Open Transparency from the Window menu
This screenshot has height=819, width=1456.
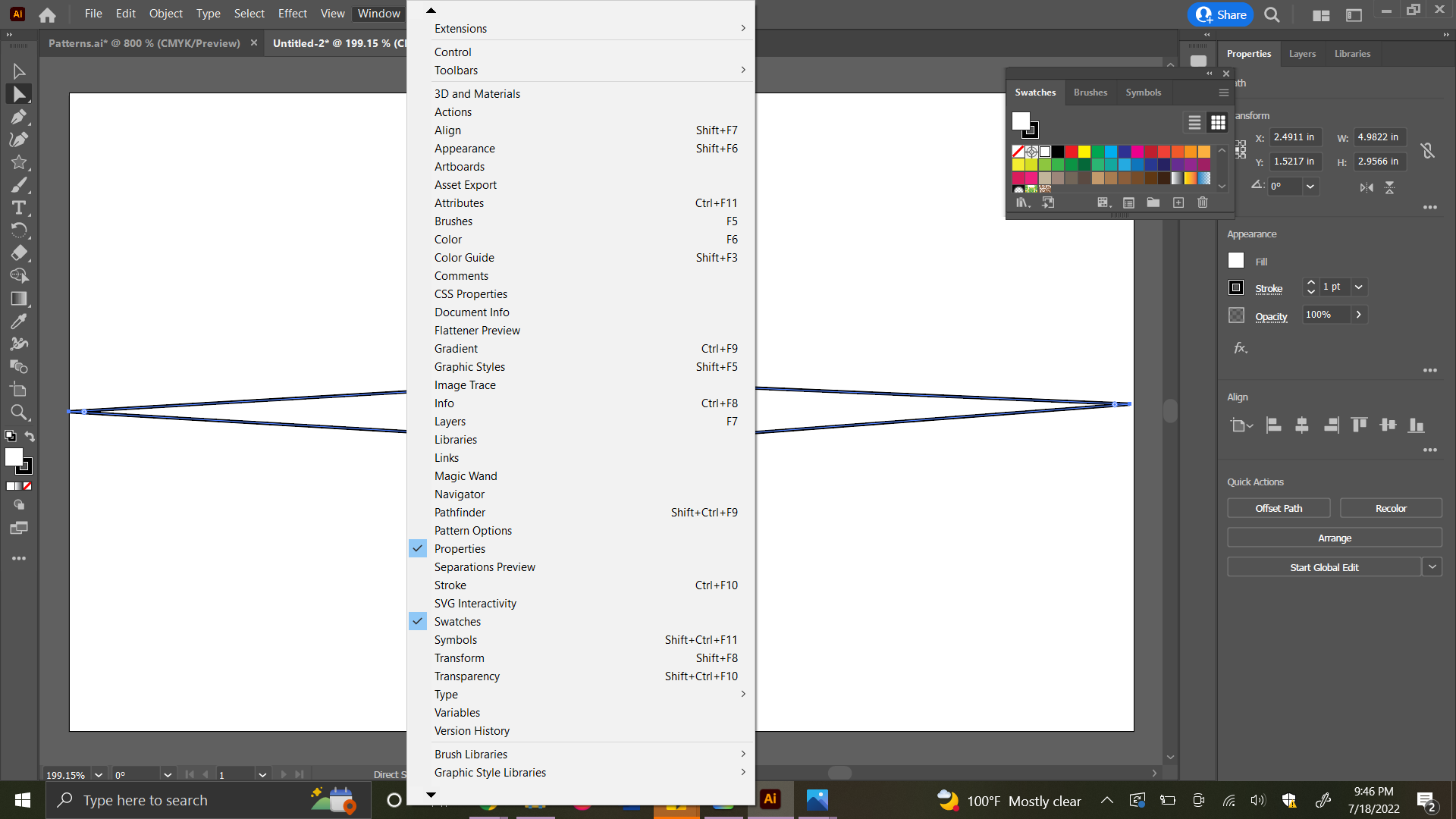tap(467, 676)
